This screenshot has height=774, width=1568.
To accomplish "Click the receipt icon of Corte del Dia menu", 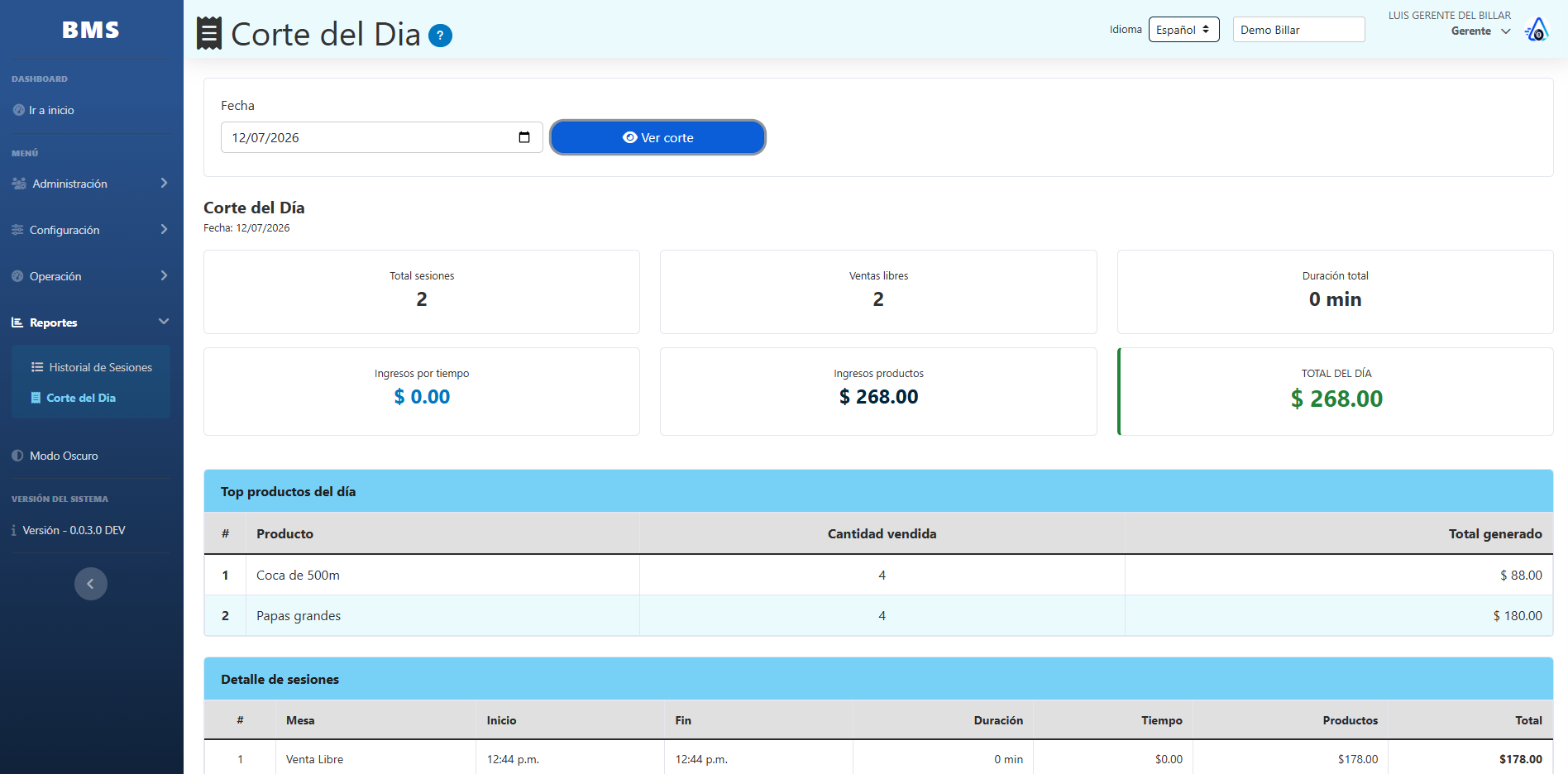I will 36,398.
